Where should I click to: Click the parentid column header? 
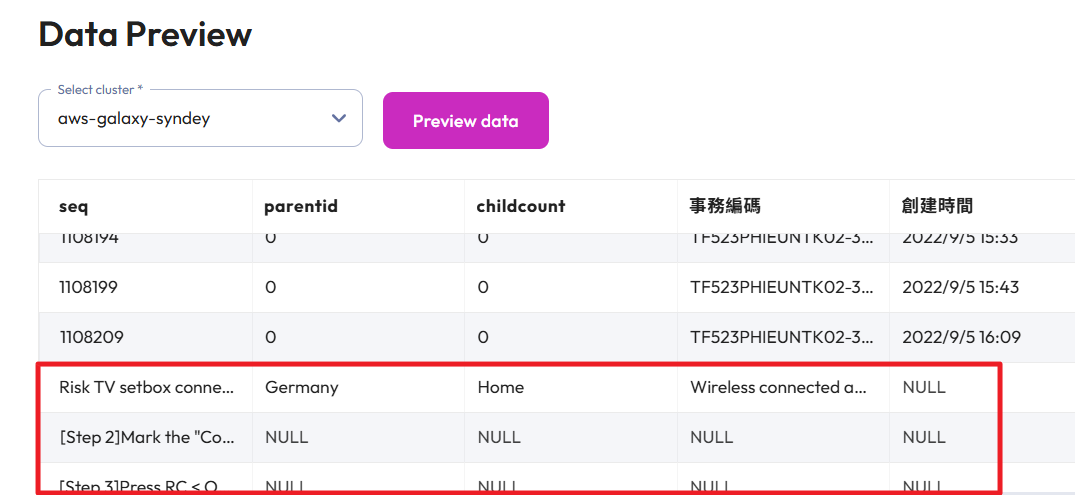click(x=301, y=206)
